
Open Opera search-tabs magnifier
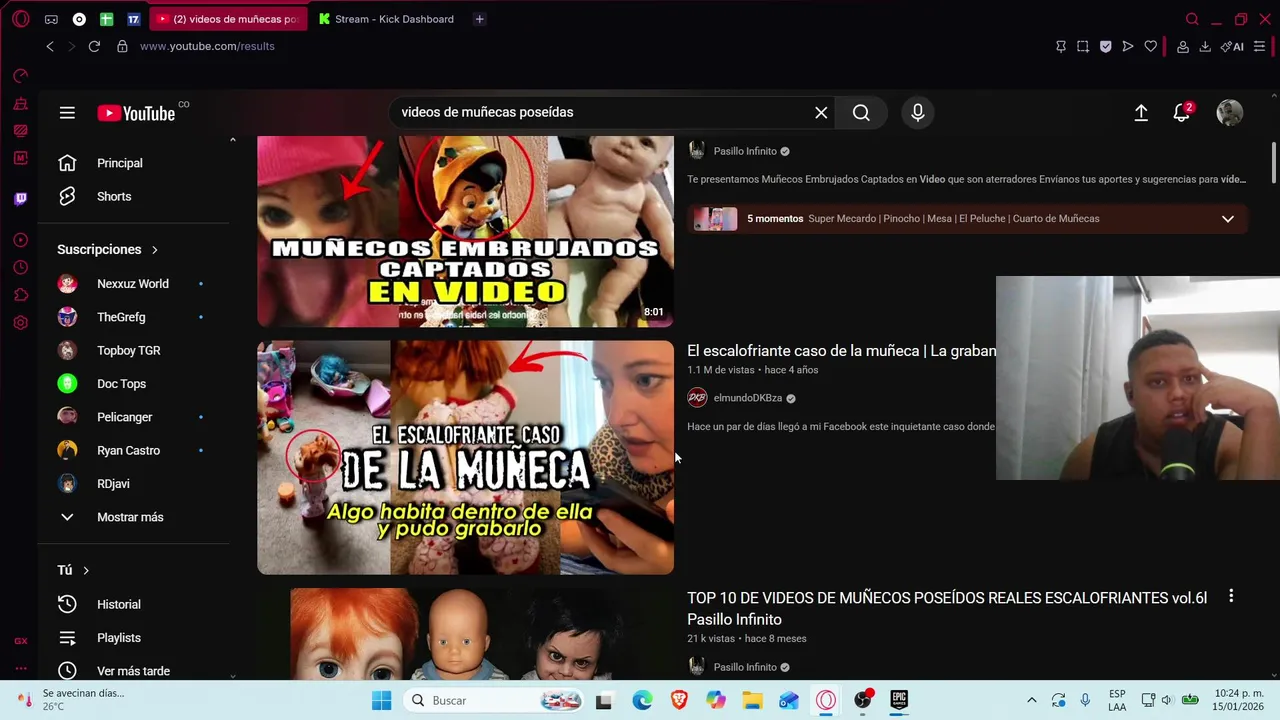tap(1192, 19)
